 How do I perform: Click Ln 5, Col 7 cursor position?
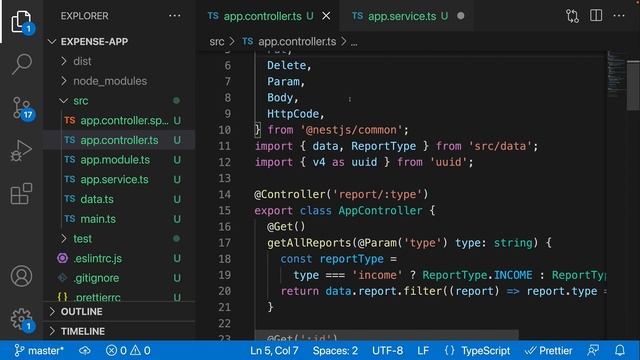[x=274, y=351]
